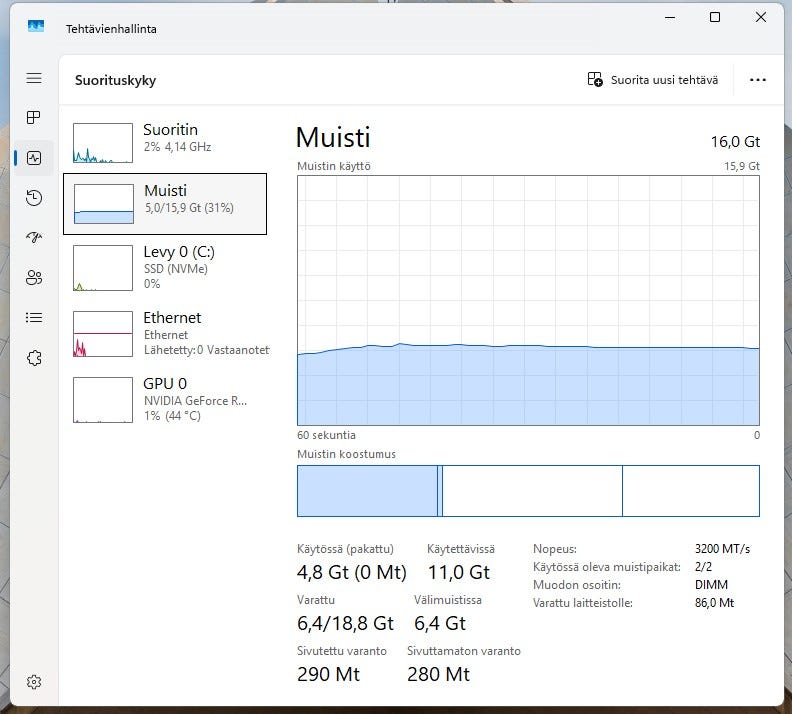This screenshot has height=714, width=792.
Task: Show Levy 0 (C:) disk performance
Action: [165, 267]
